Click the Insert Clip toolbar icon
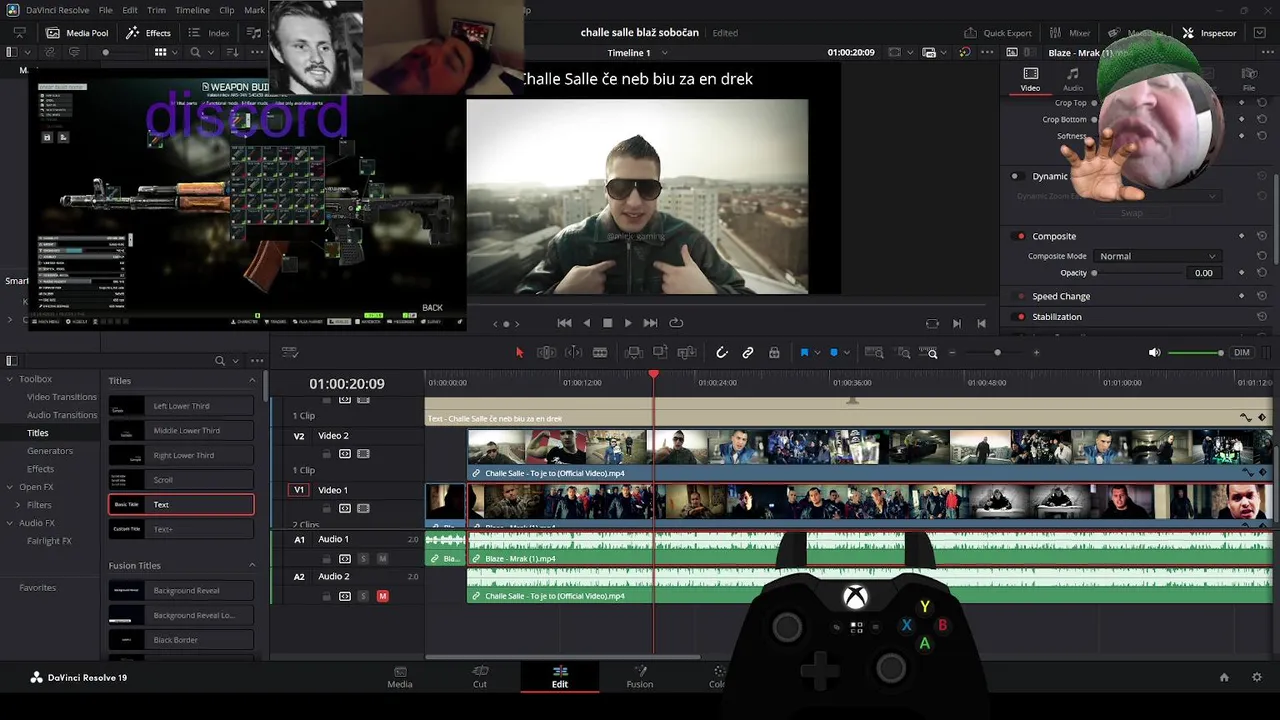This screenshot has width=1280, height=720. click(x=633, y=352)
